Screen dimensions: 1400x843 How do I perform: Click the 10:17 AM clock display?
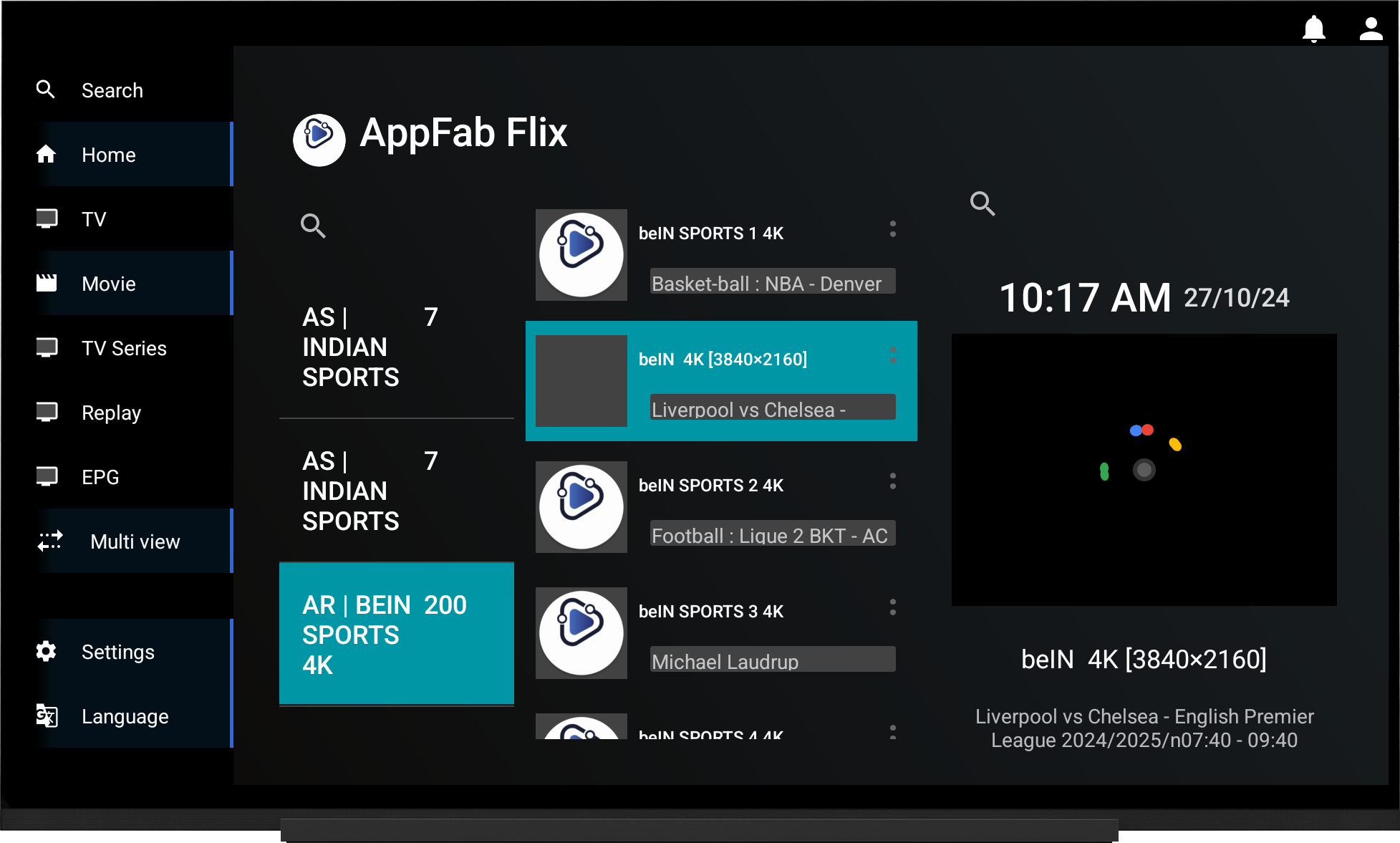tap(1085, 297)
